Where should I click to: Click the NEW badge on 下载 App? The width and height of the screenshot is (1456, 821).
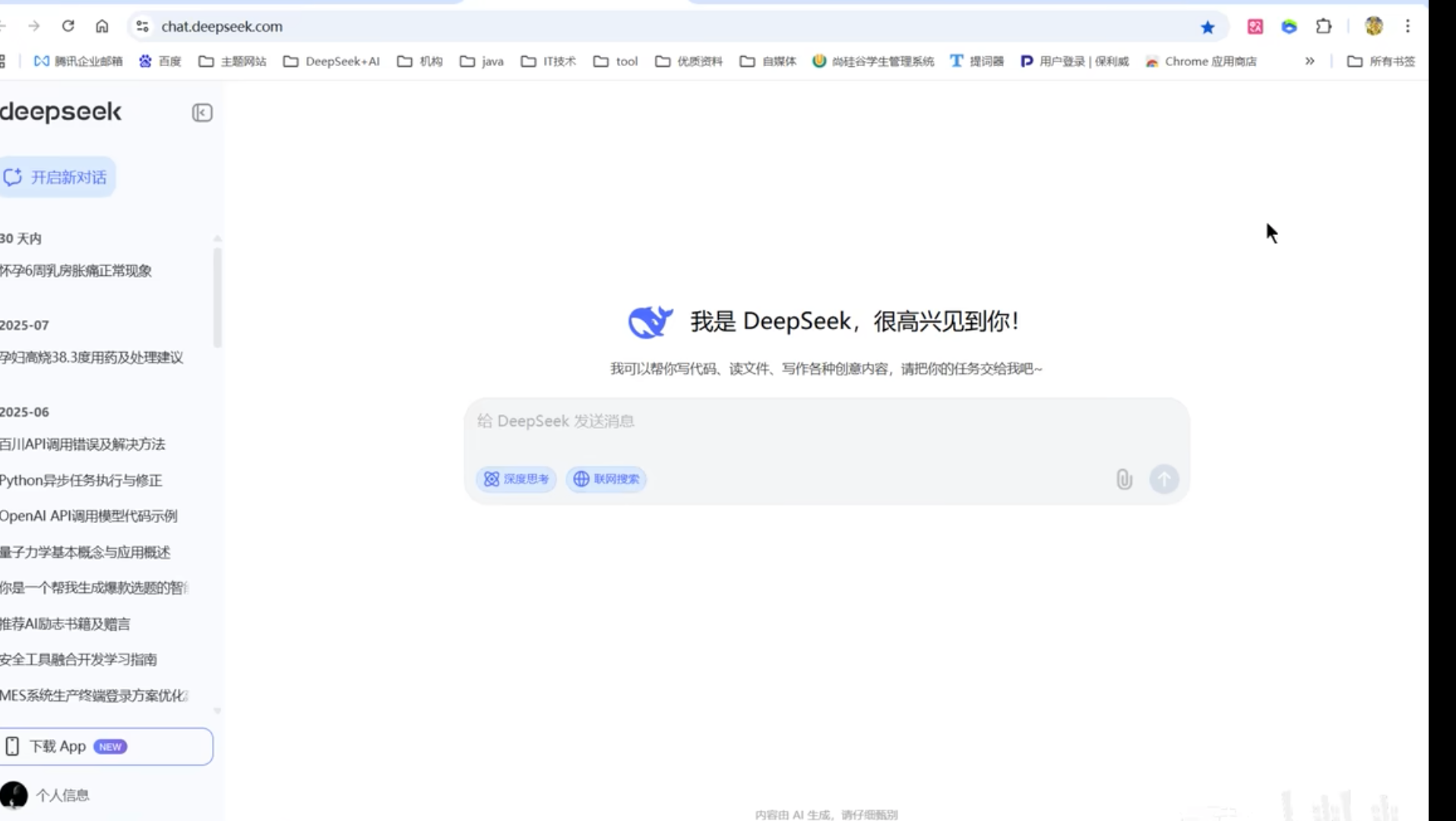point(110,747)
